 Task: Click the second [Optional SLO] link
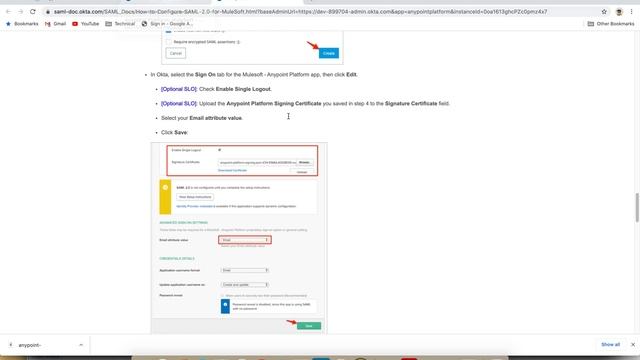179,104
